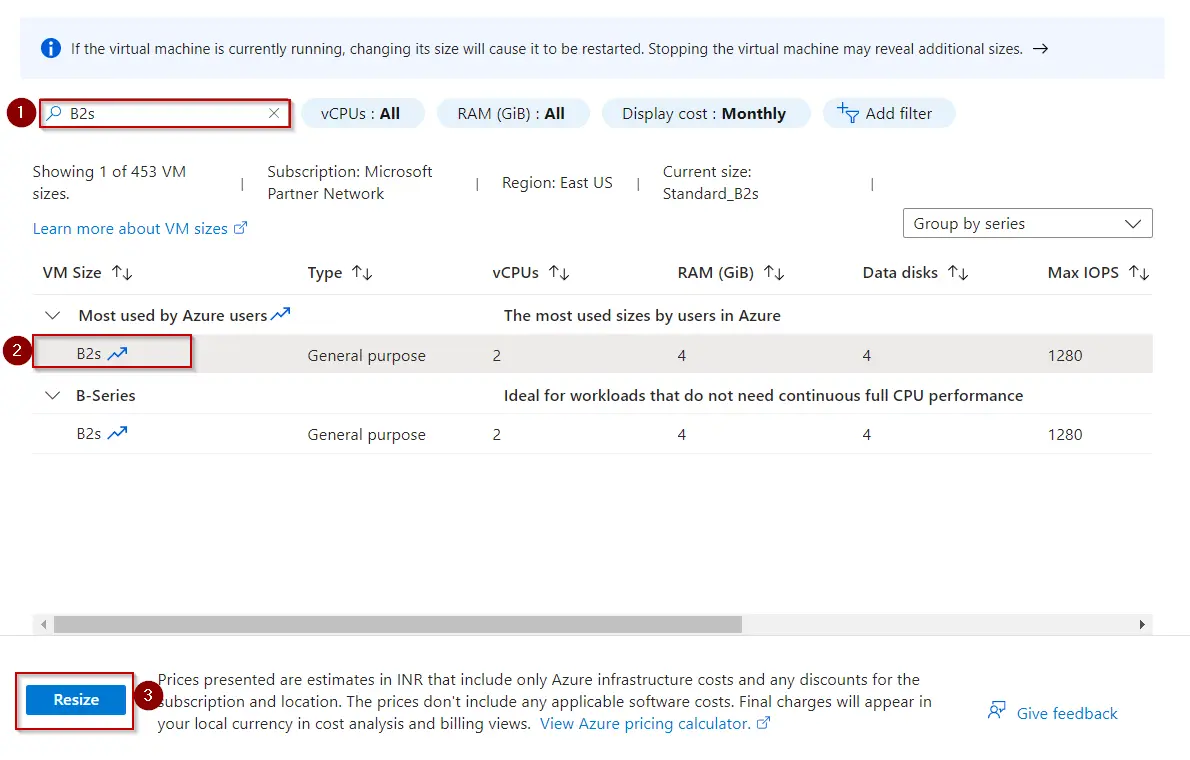Image resolution: width=1190 pixels, height=760 pixels.
Task: Clear the B2s search text with X icon
Action: [274, 114]
